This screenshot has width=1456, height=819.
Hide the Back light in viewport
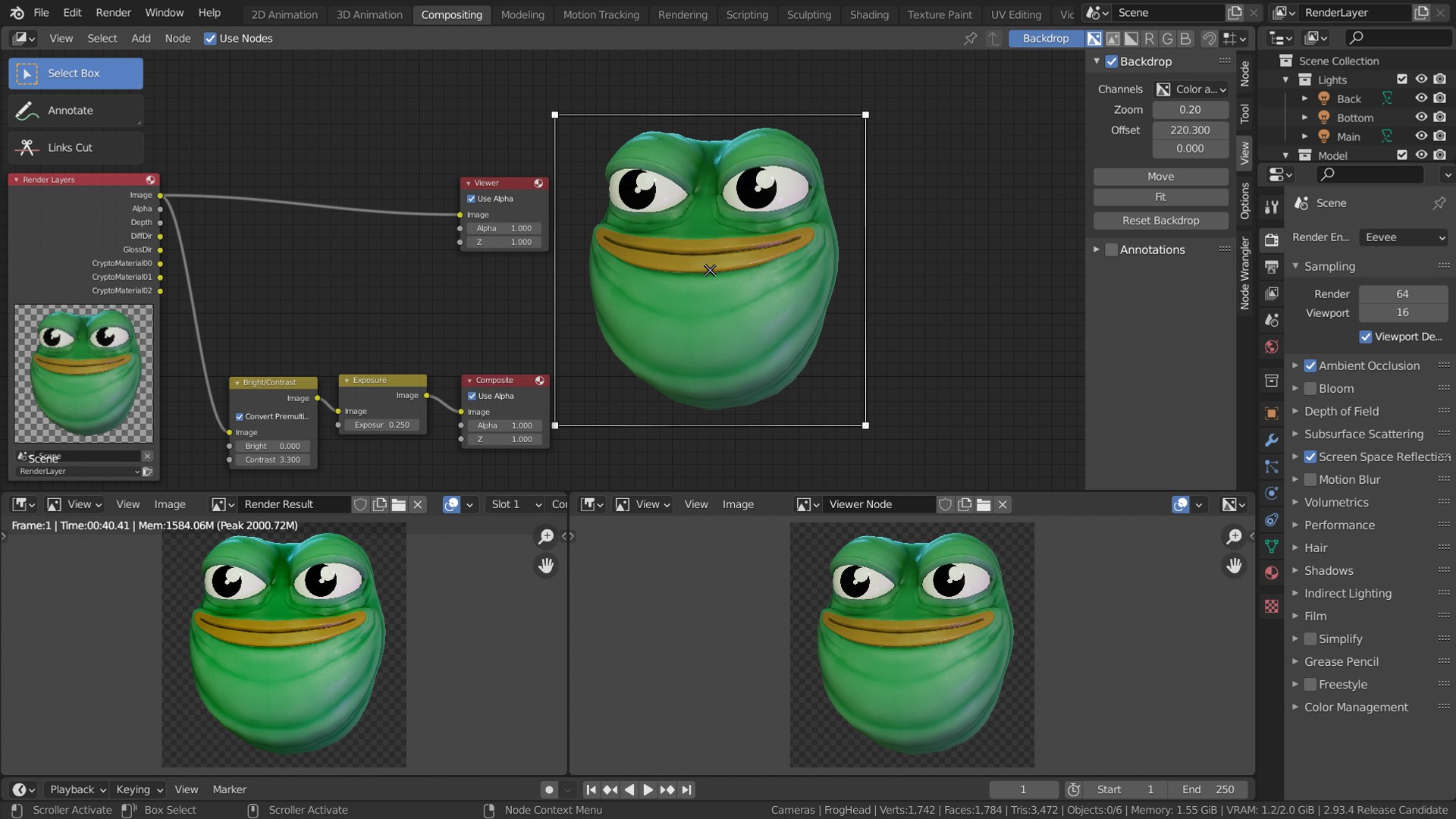pos(1421,99)
